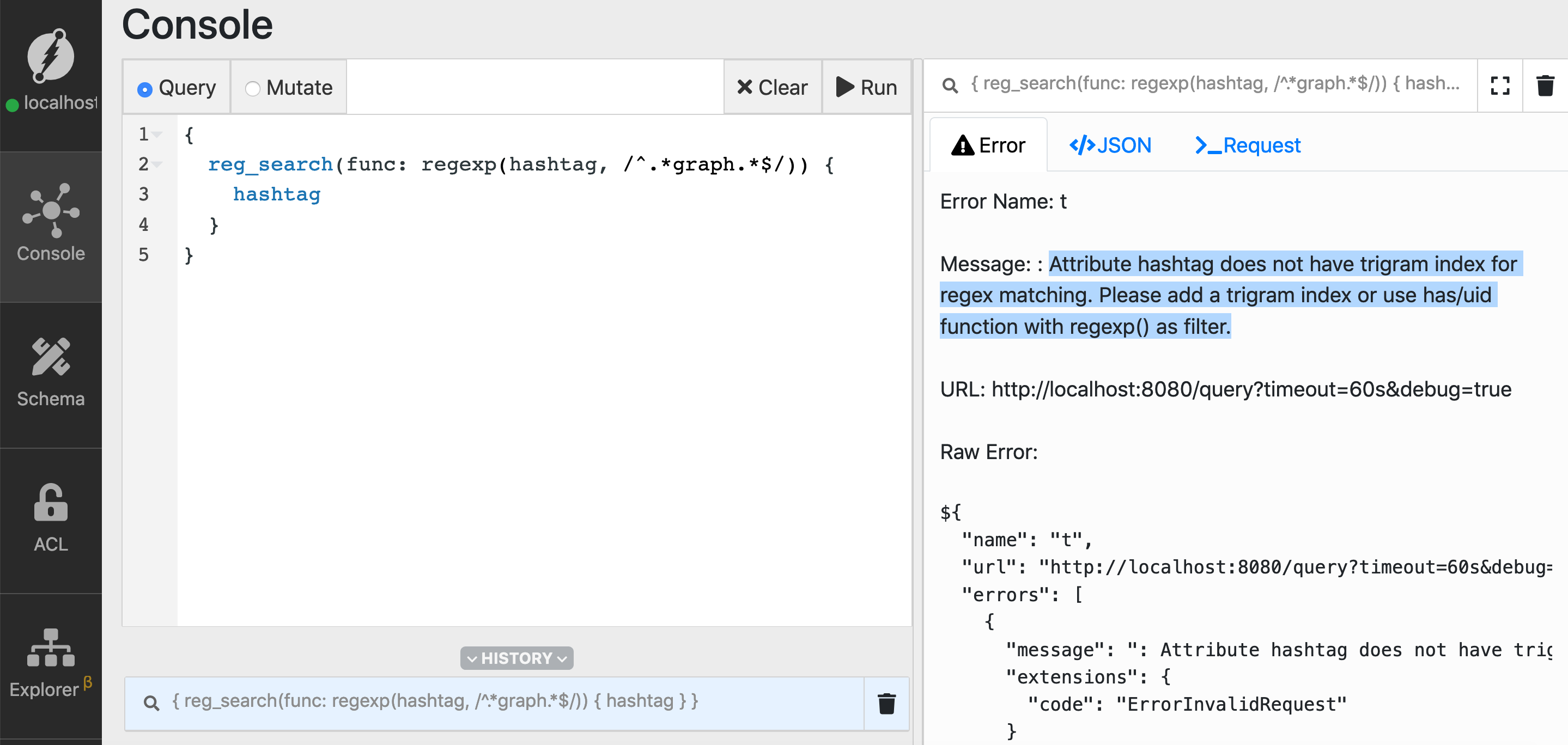The width and height of the screenshot is (1568, 745).
Task: Open the Schema sidebar section
Action: (x=51, y=374)
